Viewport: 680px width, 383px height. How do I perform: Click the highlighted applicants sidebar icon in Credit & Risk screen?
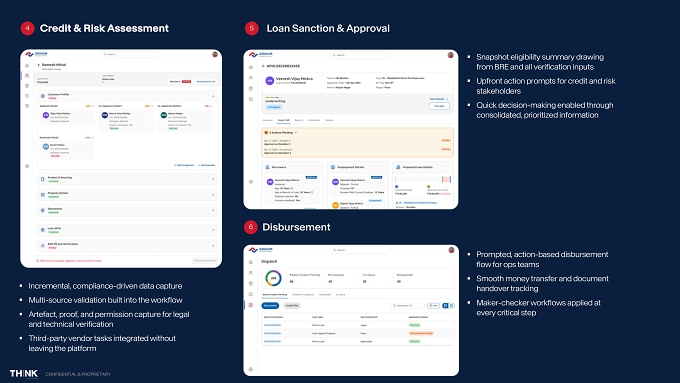(27, 75)
